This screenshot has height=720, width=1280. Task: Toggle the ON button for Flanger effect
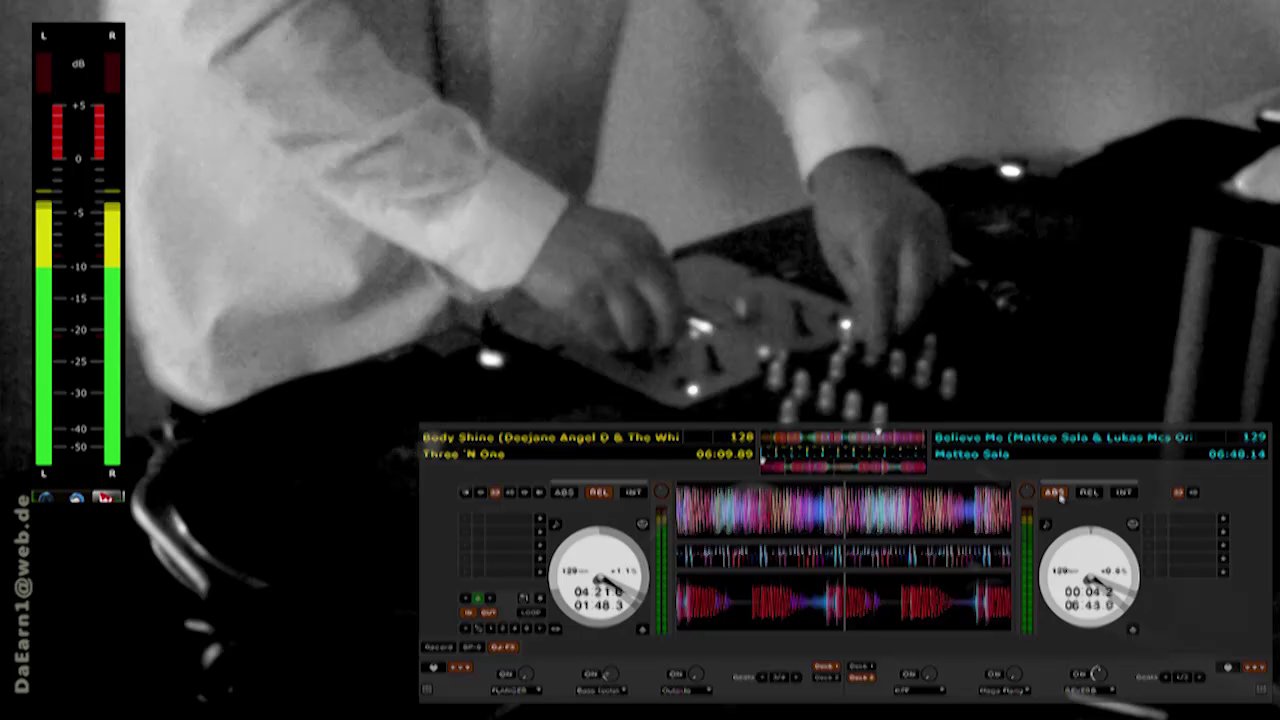(506, 675)
